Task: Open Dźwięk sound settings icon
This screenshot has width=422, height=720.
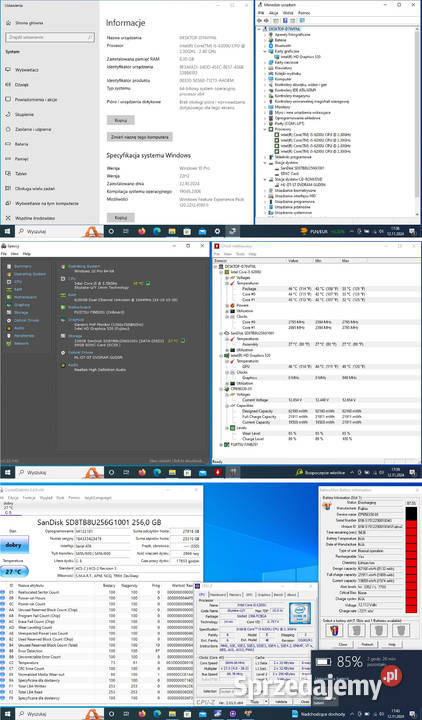Action: [8, 84]
